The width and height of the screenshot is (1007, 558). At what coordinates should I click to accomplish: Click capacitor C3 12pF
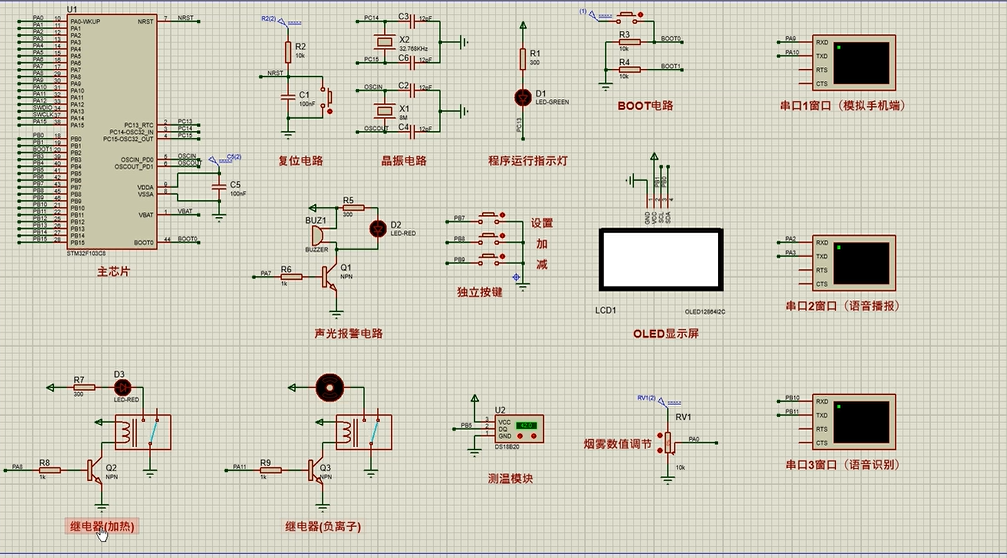coord(411,21)
